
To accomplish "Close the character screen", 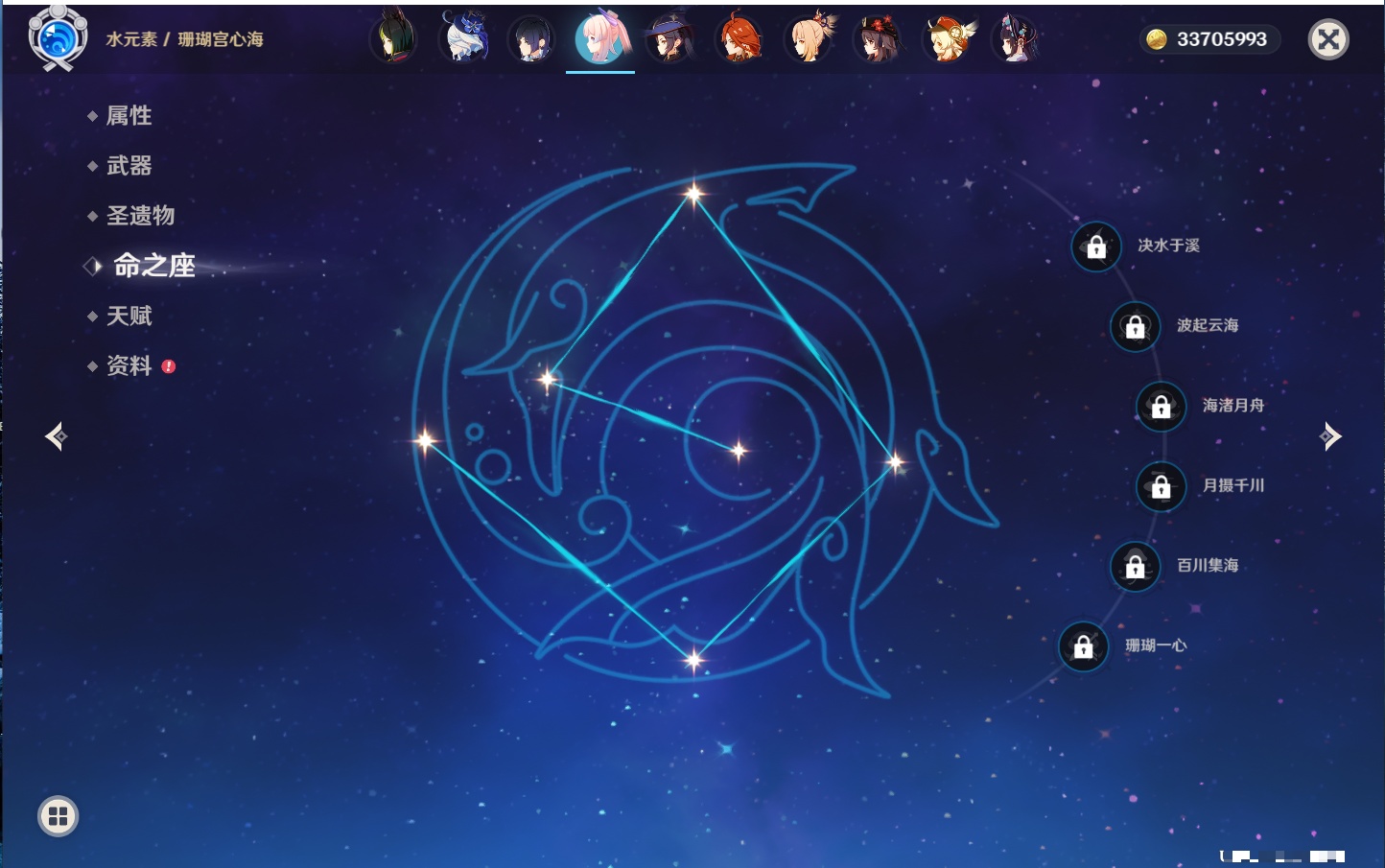I will tap(1328, 39).
